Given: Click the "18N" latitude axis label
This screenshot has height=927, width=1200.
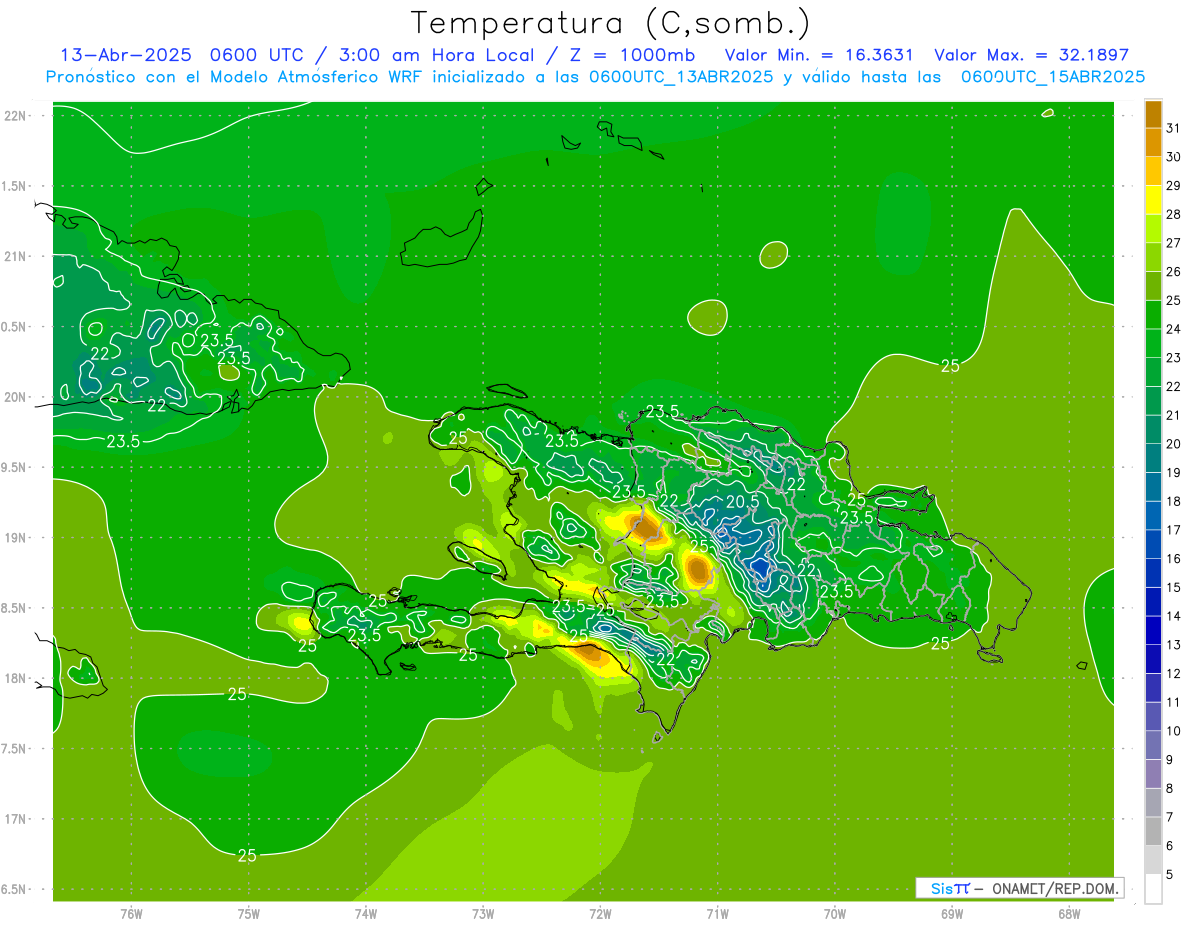Looking at the screenshot, I should [15, 678].
